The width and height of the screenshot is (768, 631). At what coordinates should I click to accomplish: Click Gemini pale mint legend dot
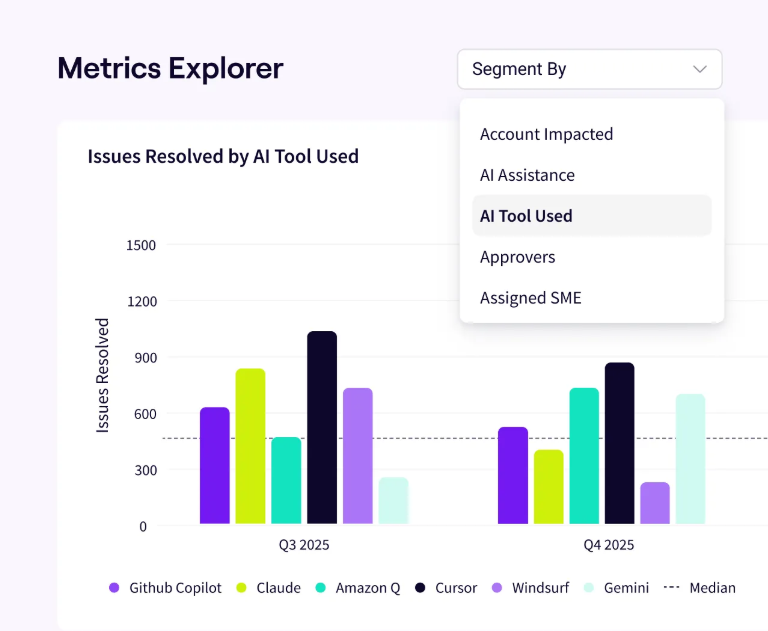[589, 588]
